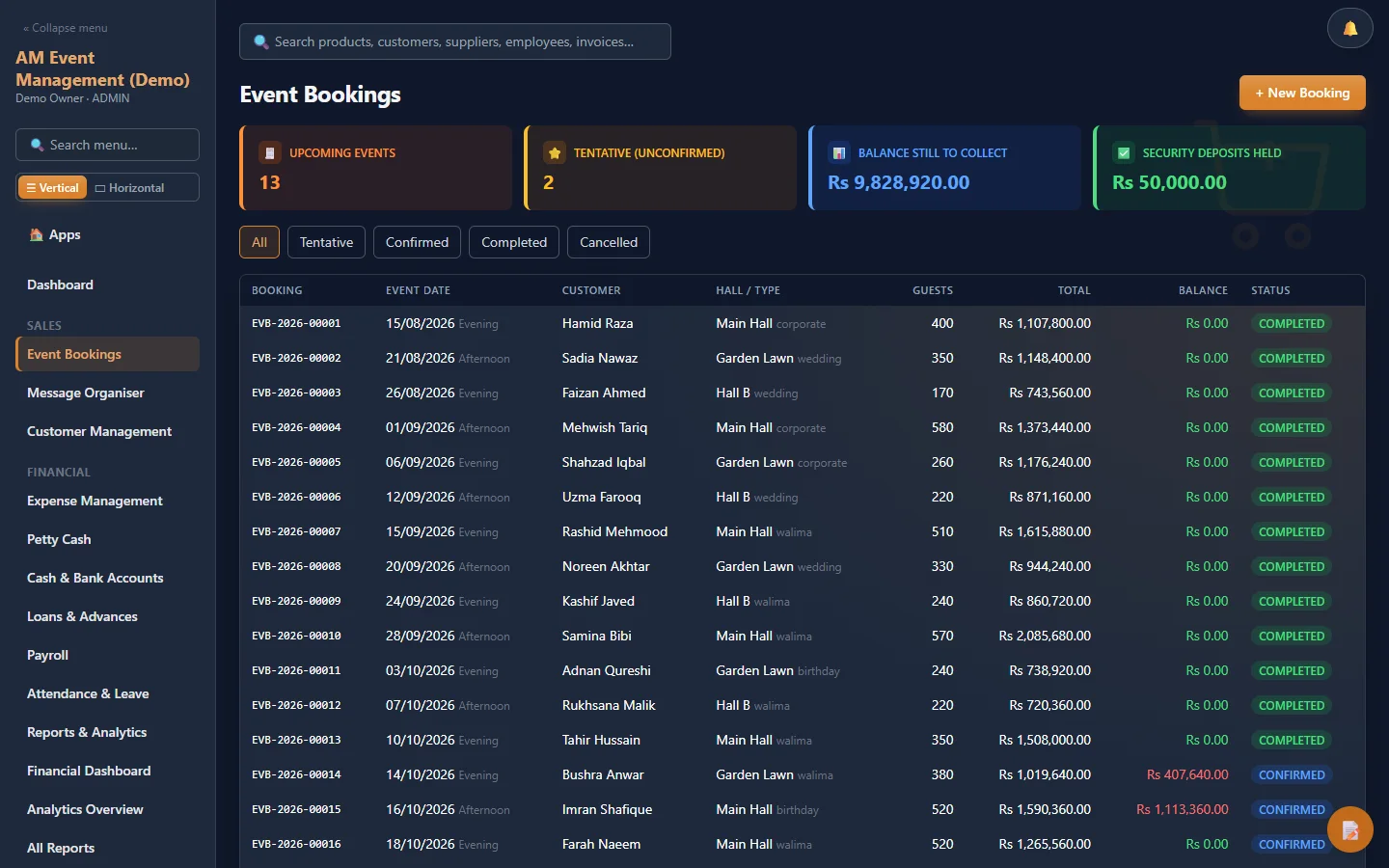This screenshot has height=868, width=1389.
Task: Collapse the sidebar menu
Action: tap(66, 28)
